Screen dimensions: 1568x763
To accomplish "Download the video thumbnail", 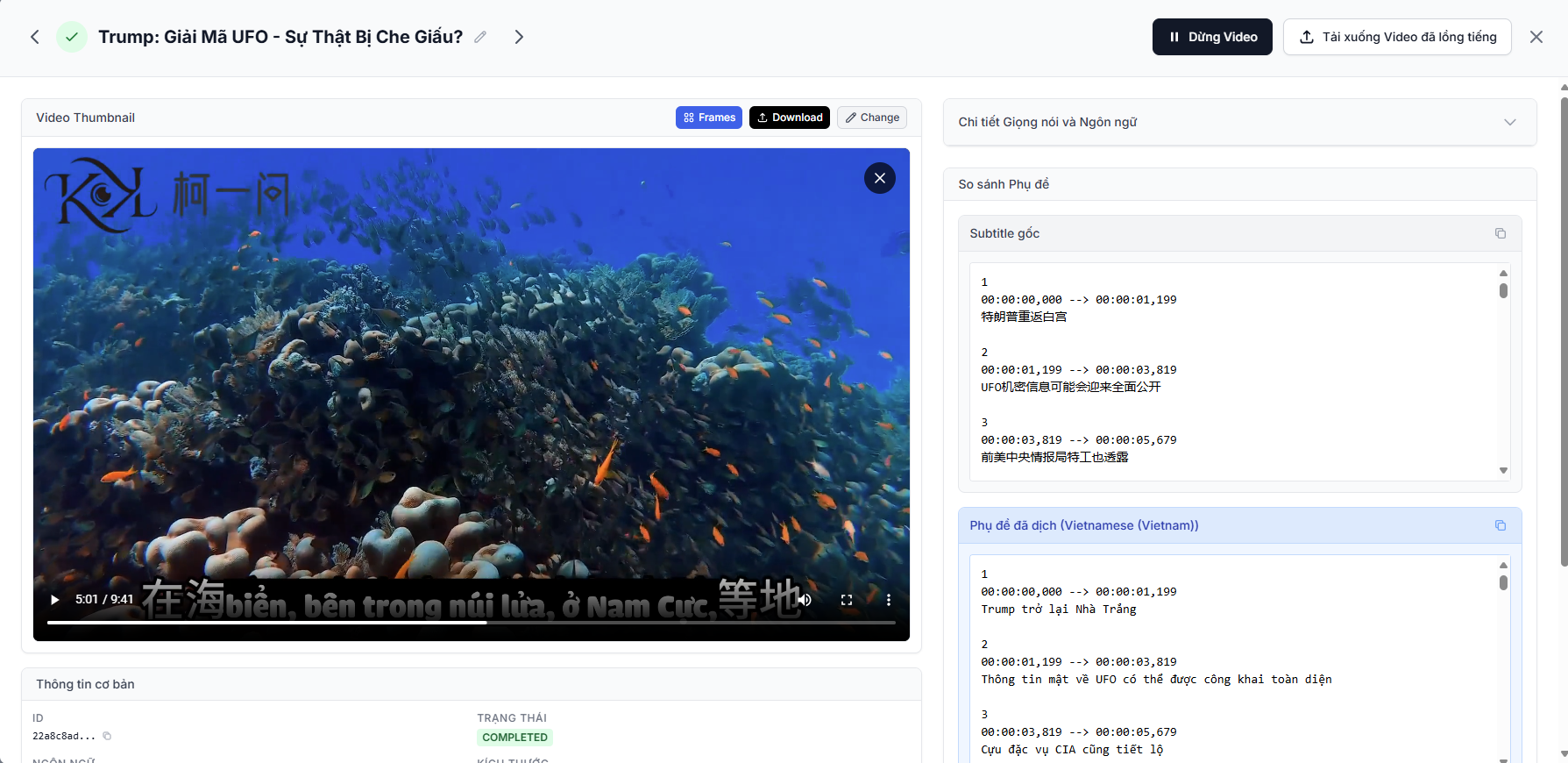I will click(x=789, y=118).
